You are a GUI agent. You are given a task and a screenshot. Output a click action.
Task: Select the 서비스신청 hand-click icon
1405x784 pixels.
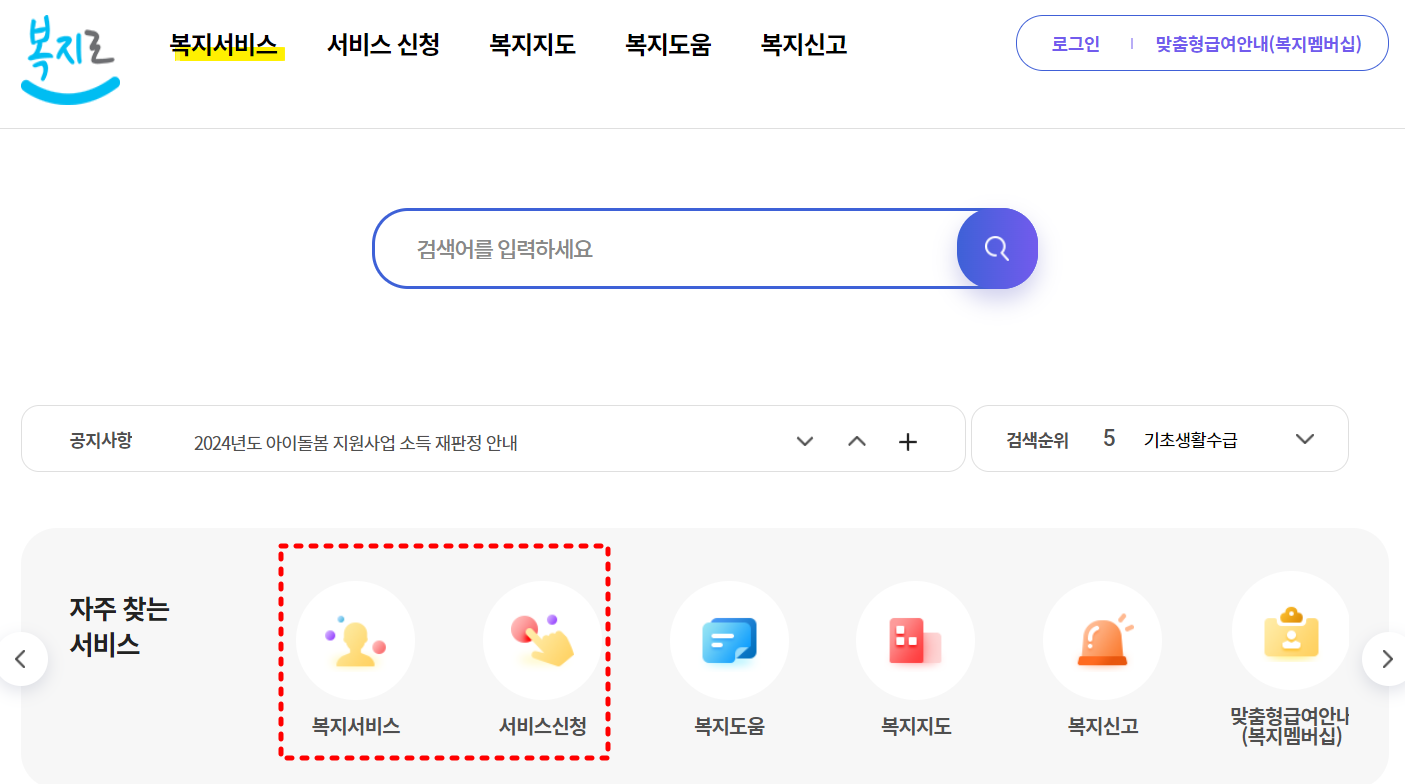click(543, 640)
